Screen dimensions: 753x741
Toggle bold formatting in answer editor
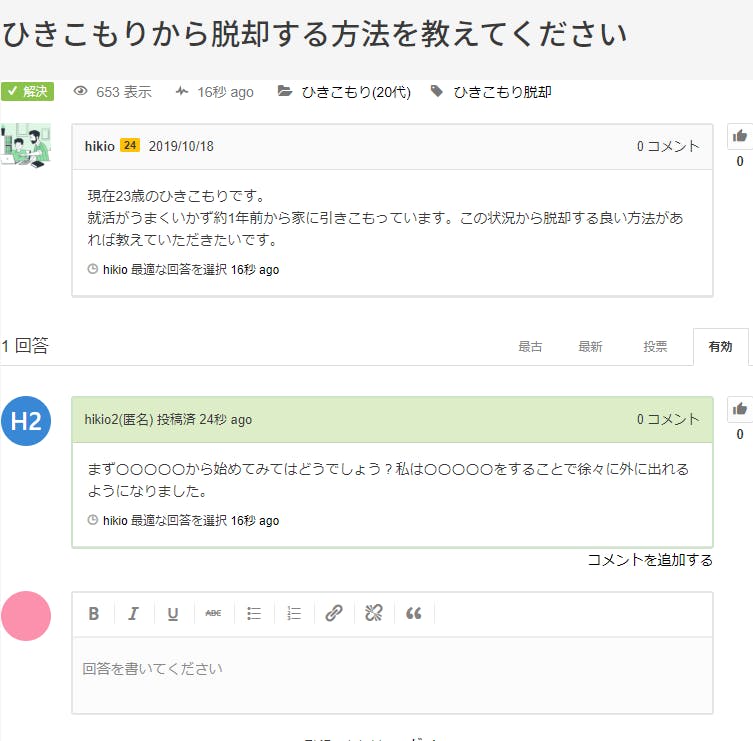pyautogui.click(x=94, y=613)
